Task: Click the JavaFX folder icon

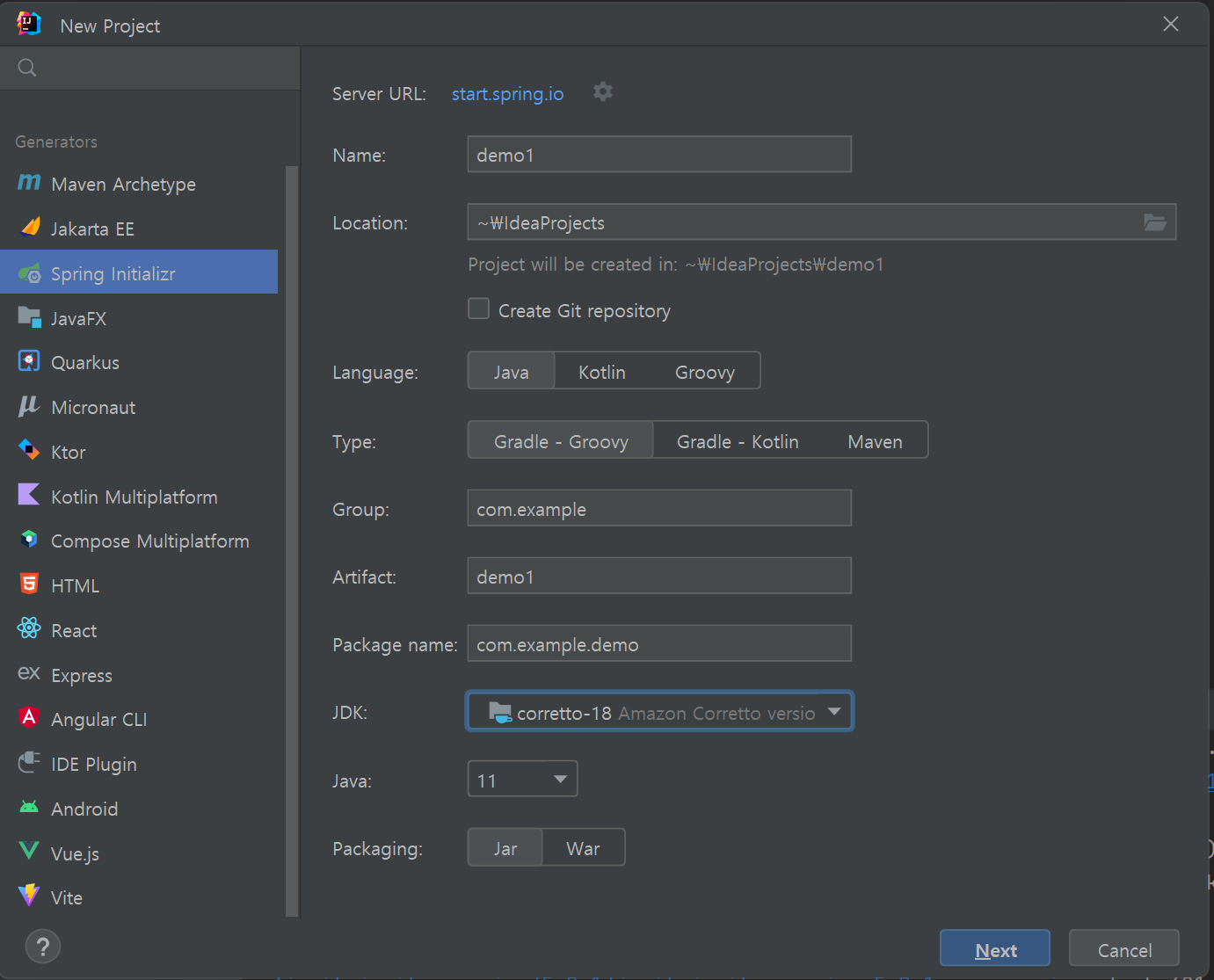Action: point(30,317)
